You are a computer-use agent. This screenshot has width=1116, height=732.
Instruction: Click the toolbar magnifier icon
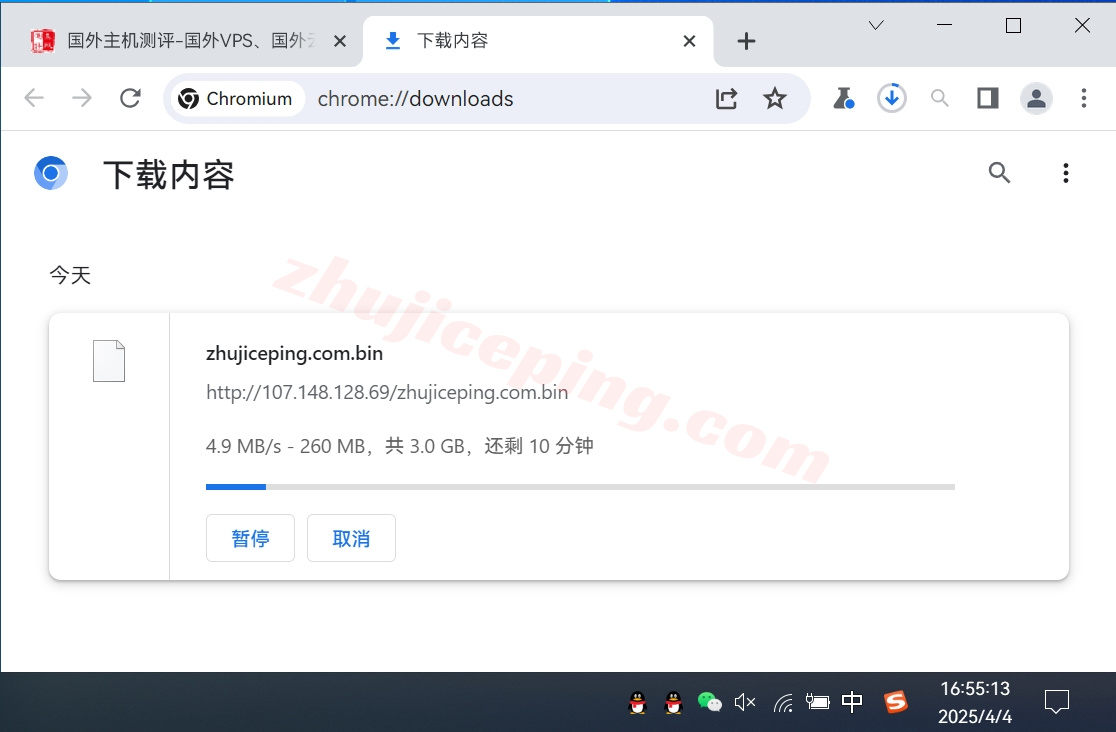point(939,98)
